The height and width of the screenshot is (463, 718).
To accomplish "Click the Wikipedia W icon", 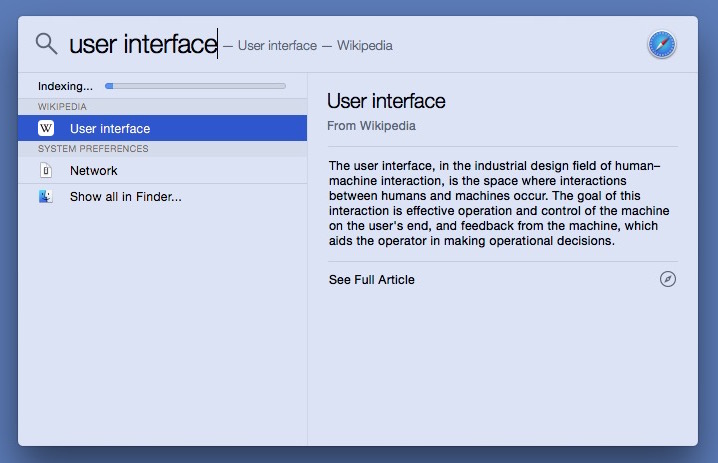I will (46, 128).
